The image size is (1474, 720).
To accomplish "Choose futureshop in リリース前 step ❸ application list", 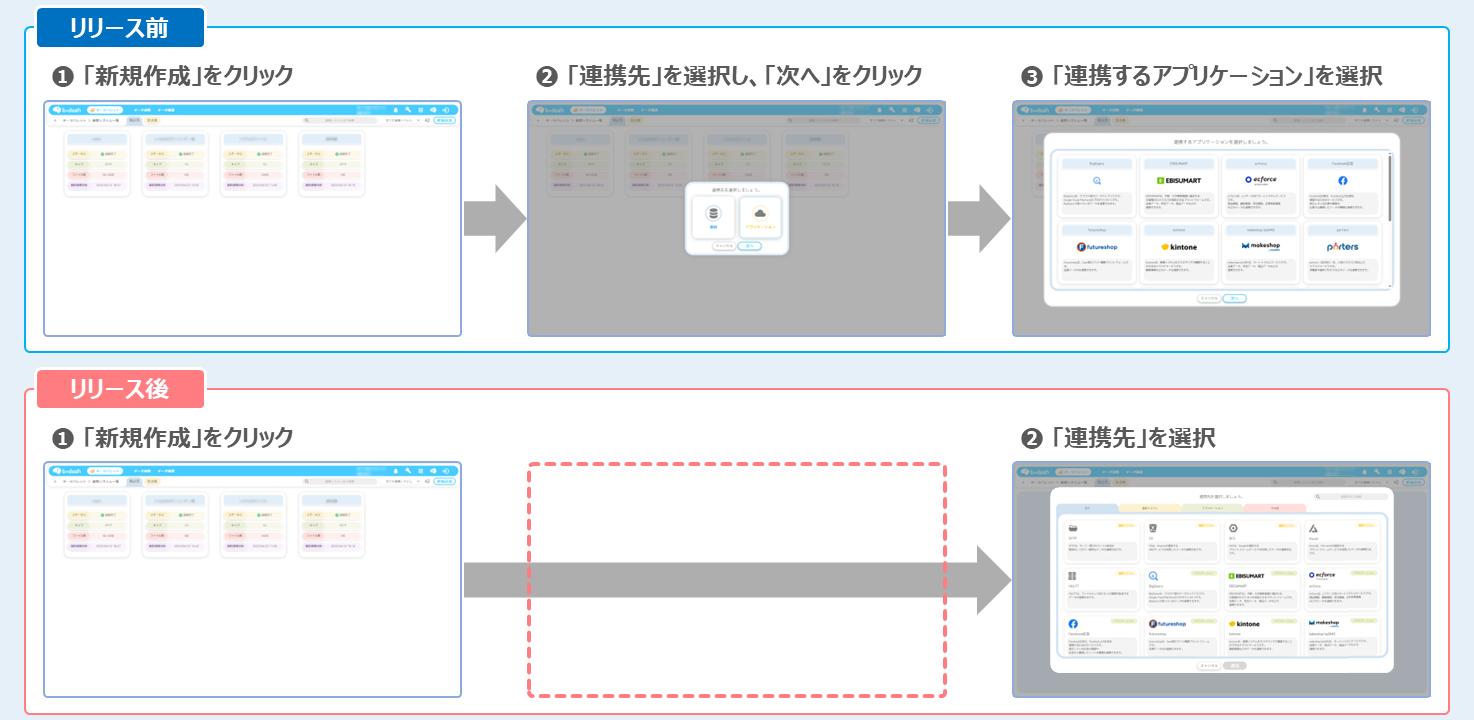I will [x=1097, y=252].
